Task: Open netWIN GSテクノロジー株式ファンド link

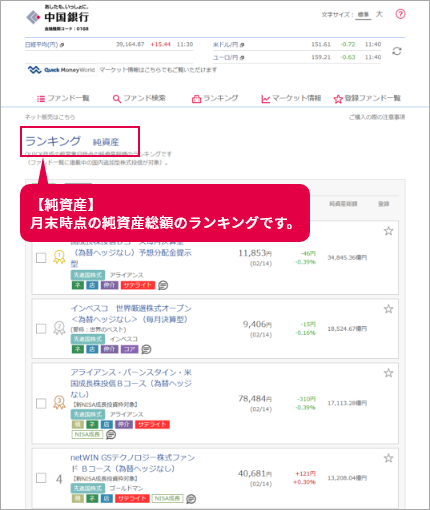Action: (x=133, y=463)
